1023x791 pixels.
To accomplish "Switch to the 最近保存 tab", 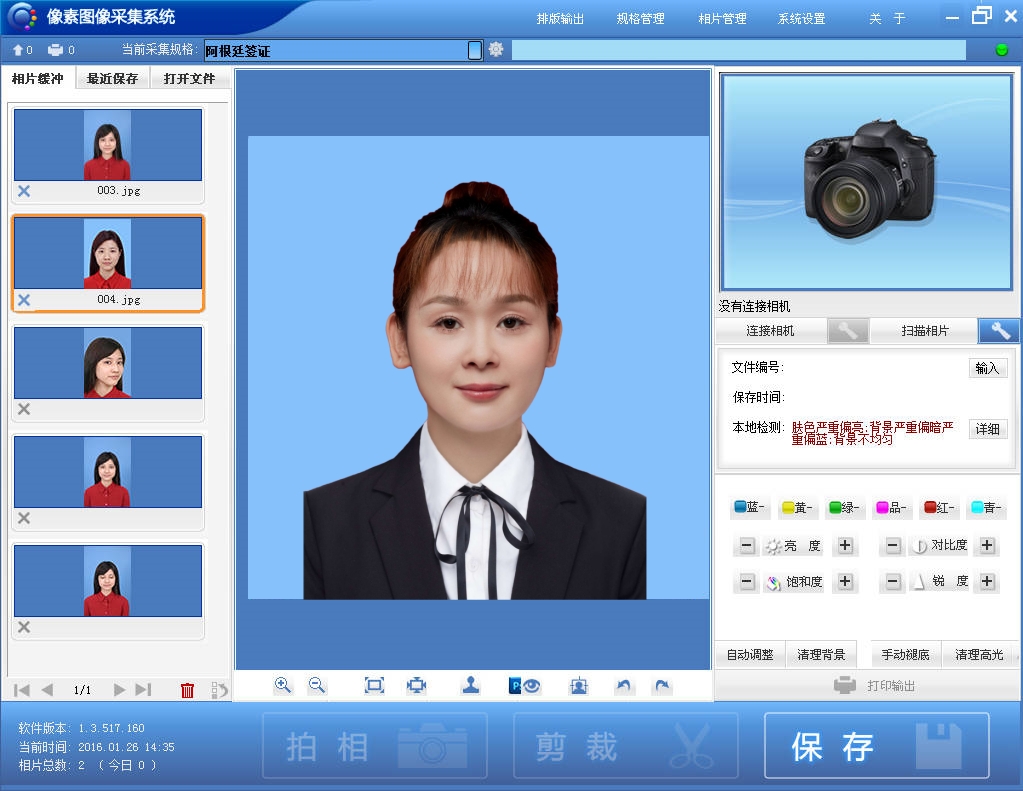I will (113, 79).
